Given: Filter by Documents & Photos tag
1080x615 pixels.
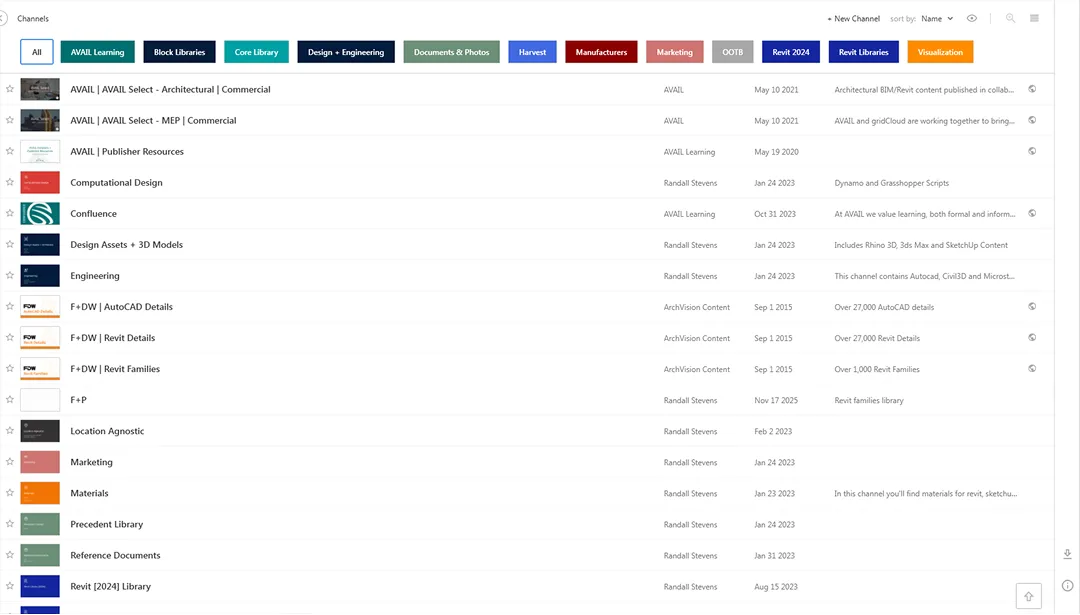Looking at the screenshot, I should click(451, 52).
